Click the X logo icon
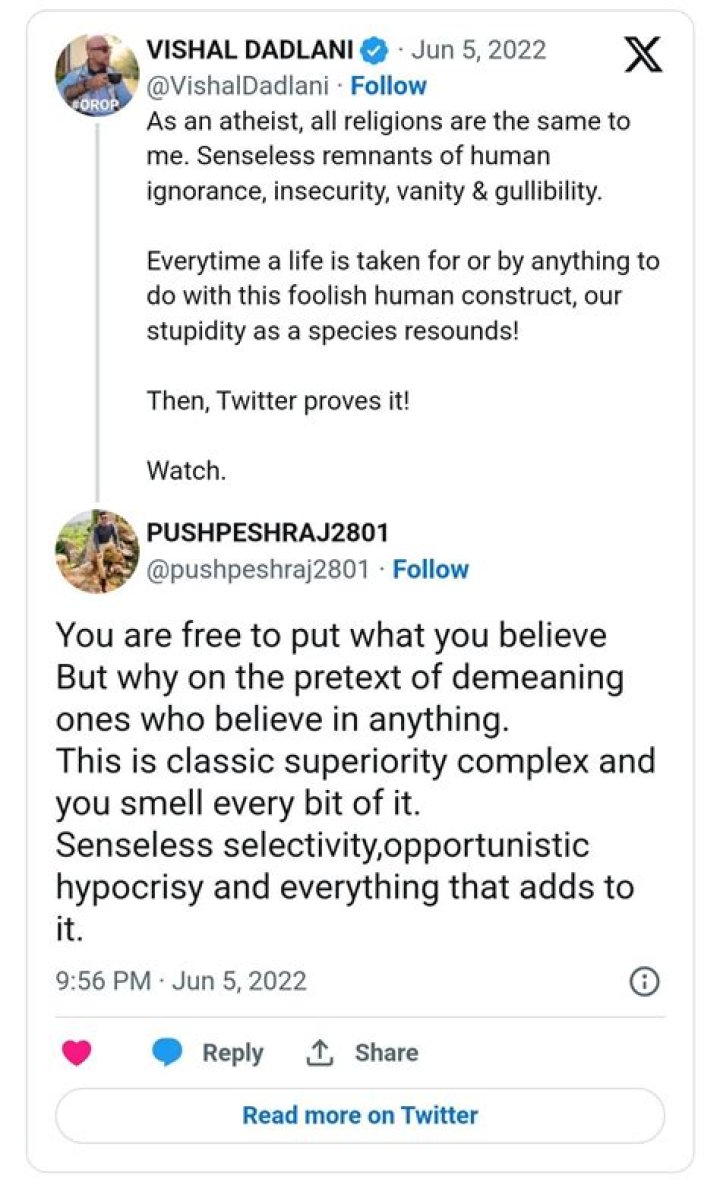 pyautogui.click(x=643, y=52)
